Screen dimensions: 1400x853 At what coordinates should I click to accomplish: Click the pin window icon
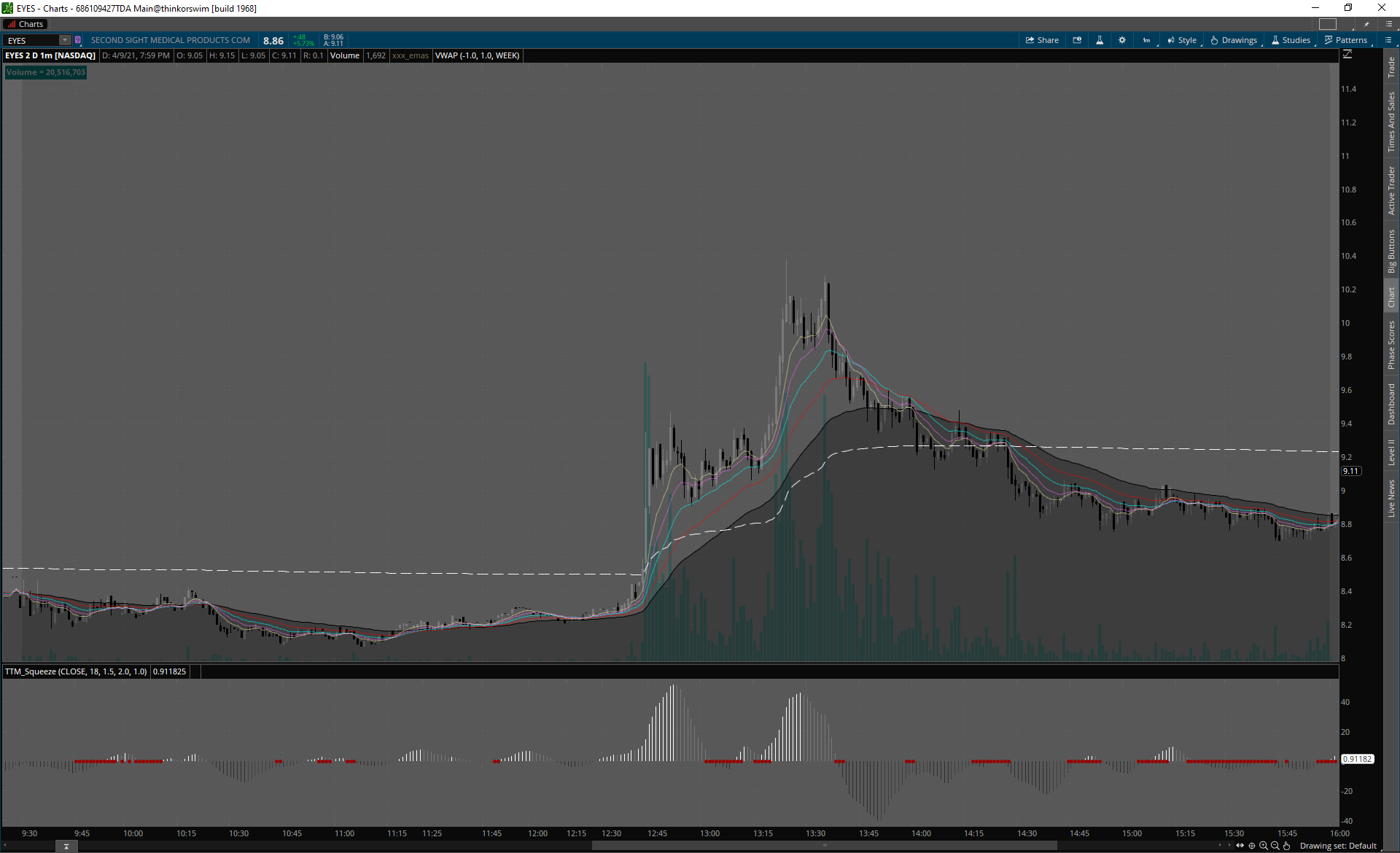pyautogui.click(x=1366, y=24)
